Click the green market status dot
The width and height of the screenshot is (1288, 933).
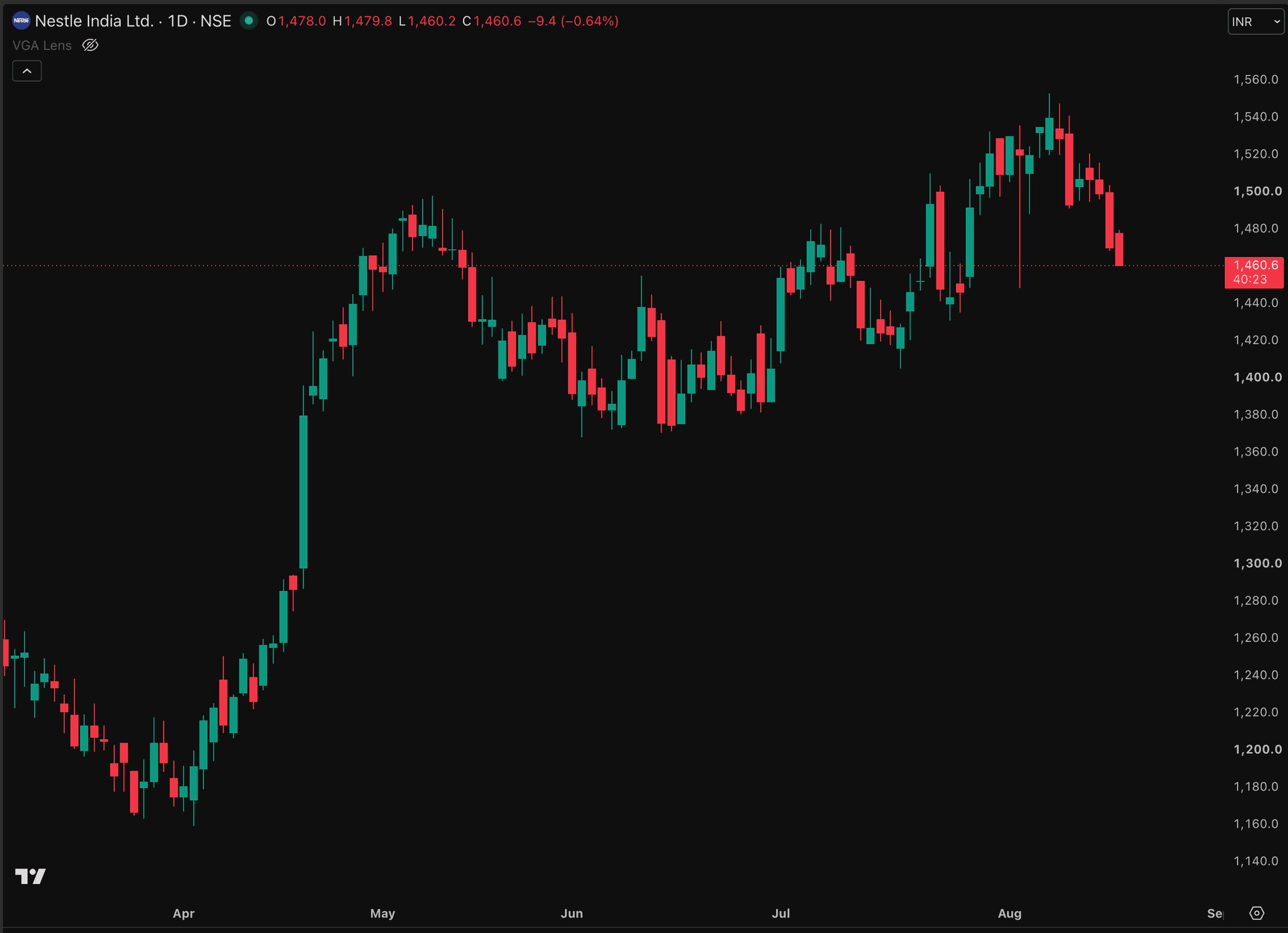point(249,21)
